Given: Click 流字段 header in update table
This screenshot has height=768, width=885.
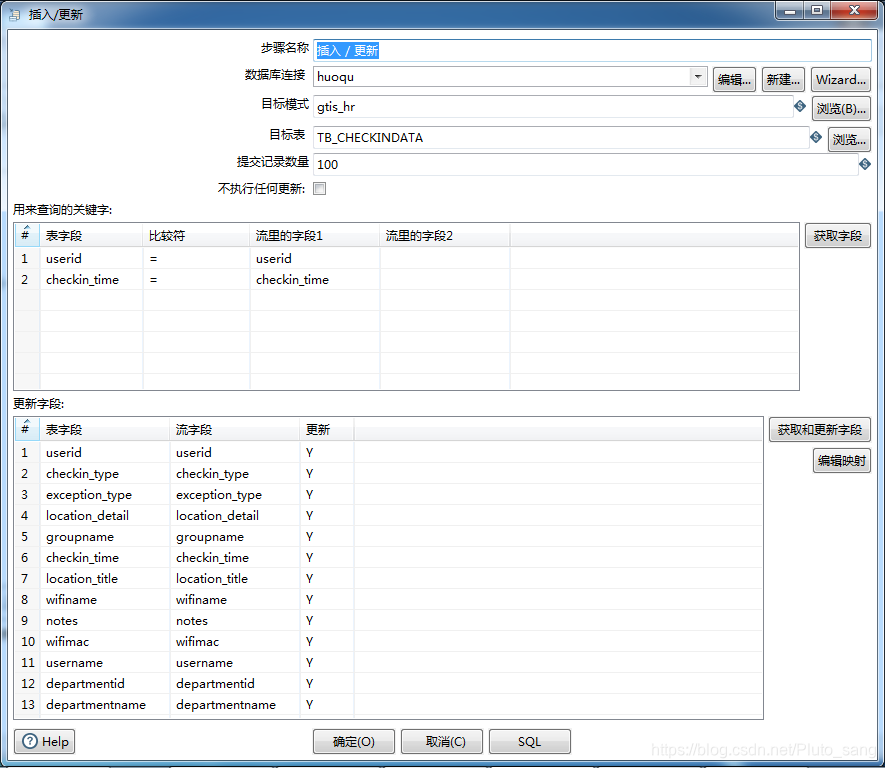Looking at the screenshot, I should click(234, 429).
